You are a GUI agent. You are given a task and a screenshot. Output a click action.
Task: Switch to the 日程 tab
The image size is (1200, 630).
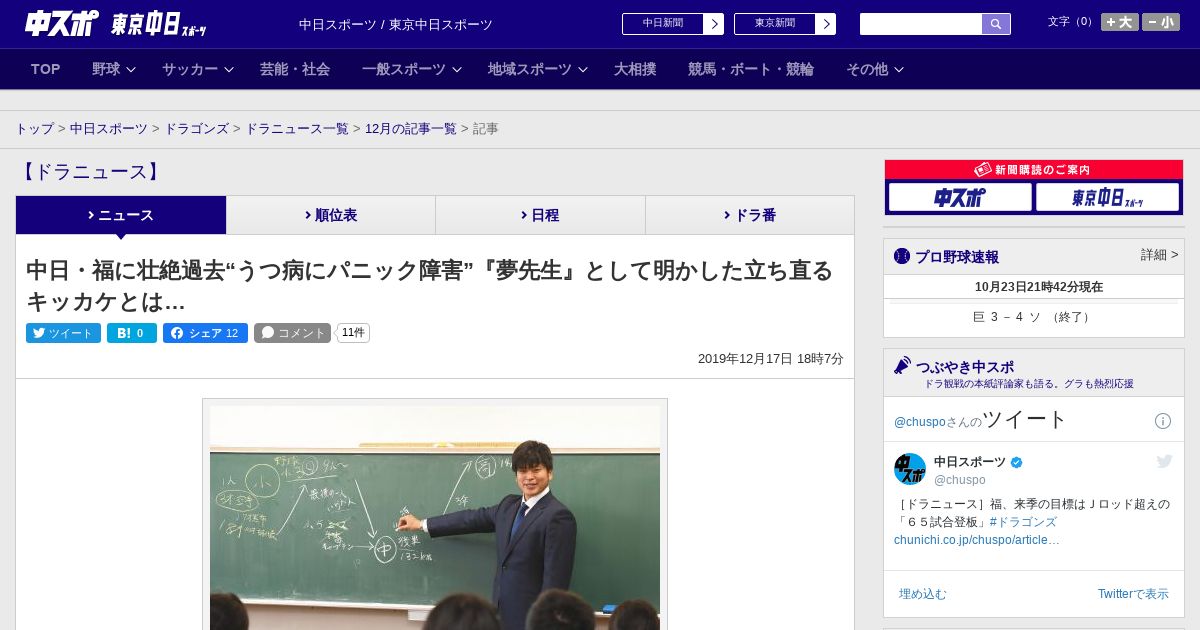[x=540, y=215]
